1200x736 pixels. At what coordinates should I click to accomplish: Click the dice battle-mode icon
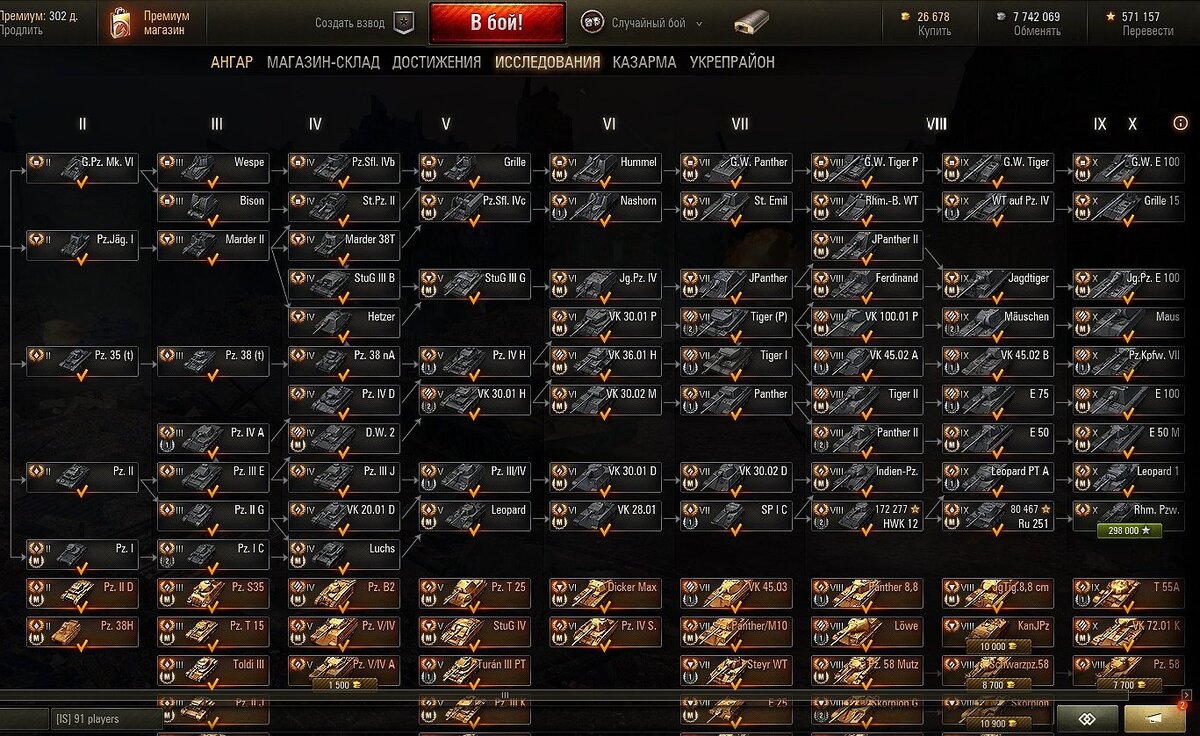(592, 22)
